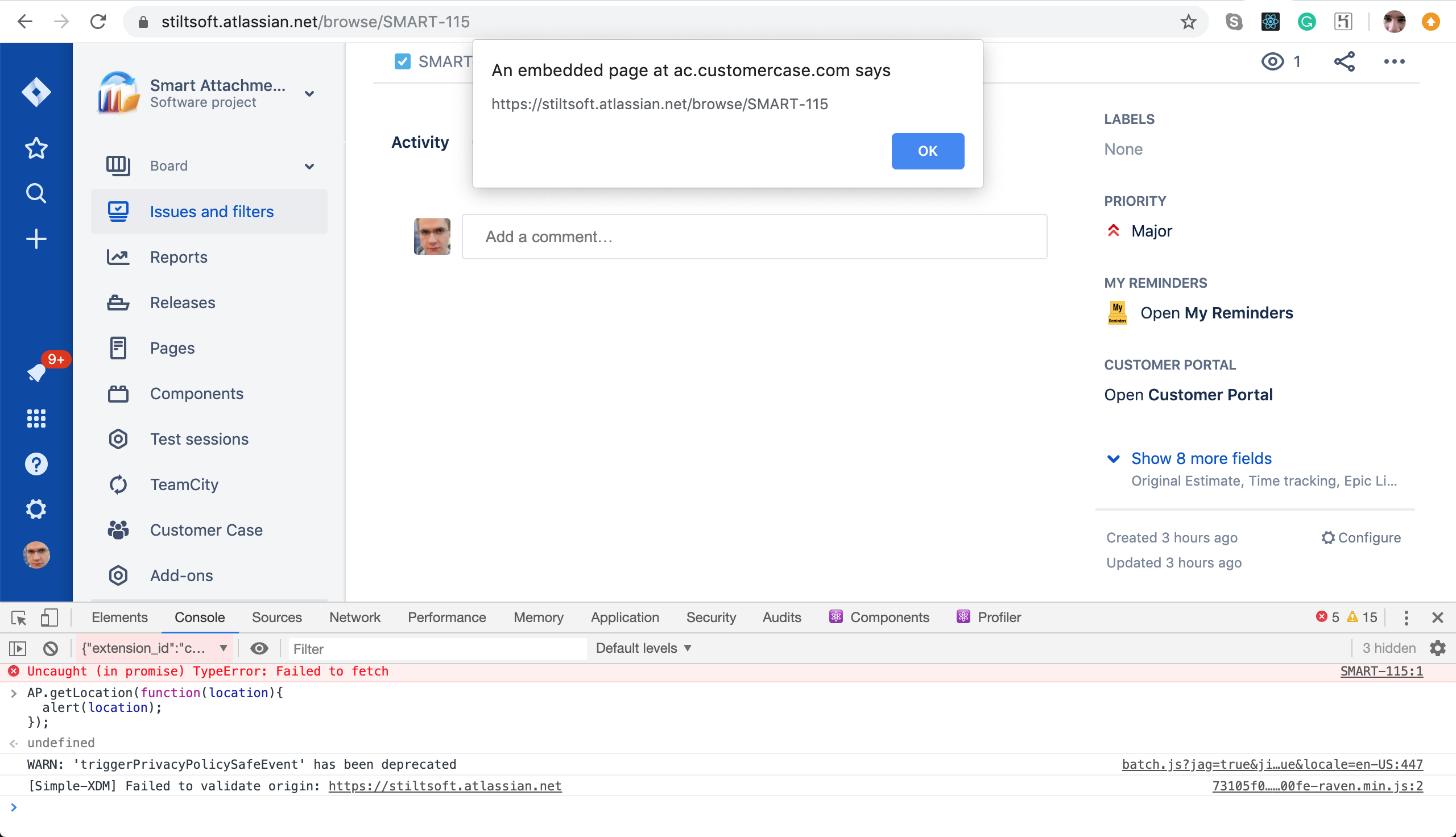This screenshot has height=837, width=1456.
Task: Click the plus create icon in the sidebar
Action: pyautogui.click(x=36, y=239)
